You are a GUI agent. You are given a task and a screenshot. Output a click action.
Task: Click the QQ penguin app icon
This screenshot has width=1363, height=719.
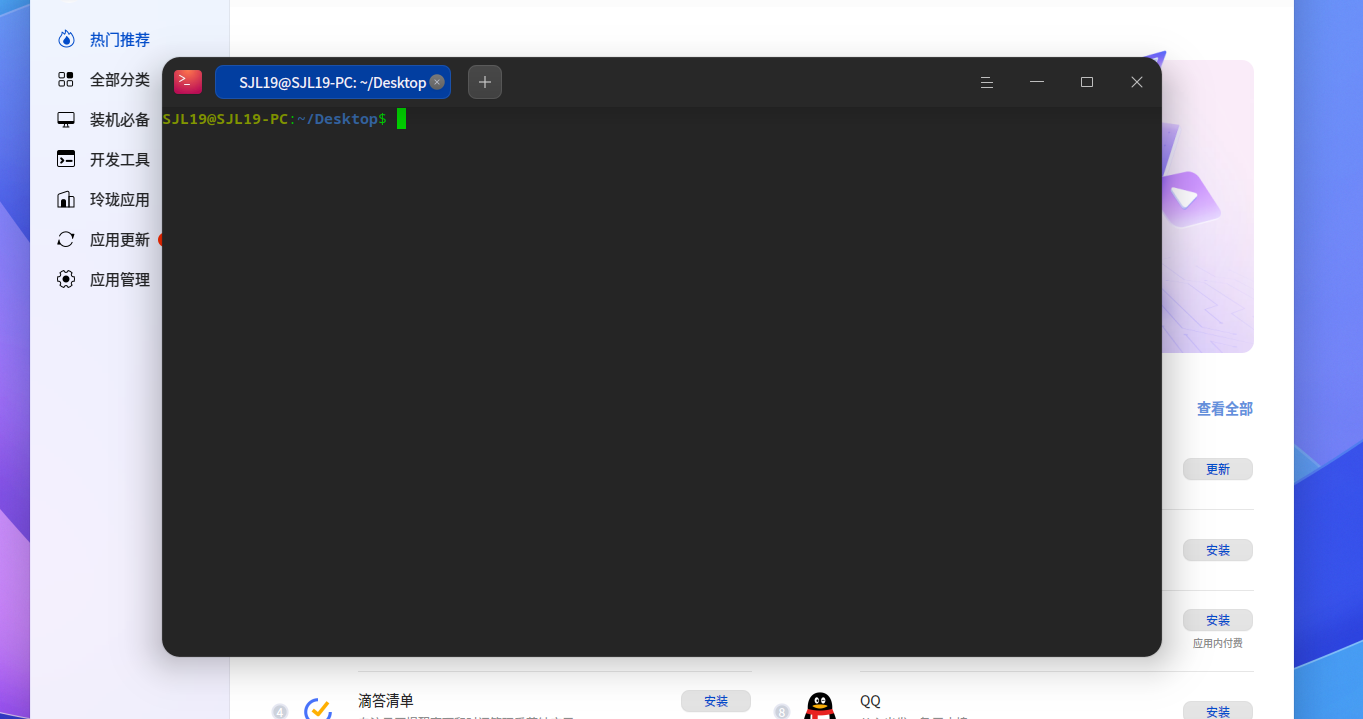(x=820, y=706)
